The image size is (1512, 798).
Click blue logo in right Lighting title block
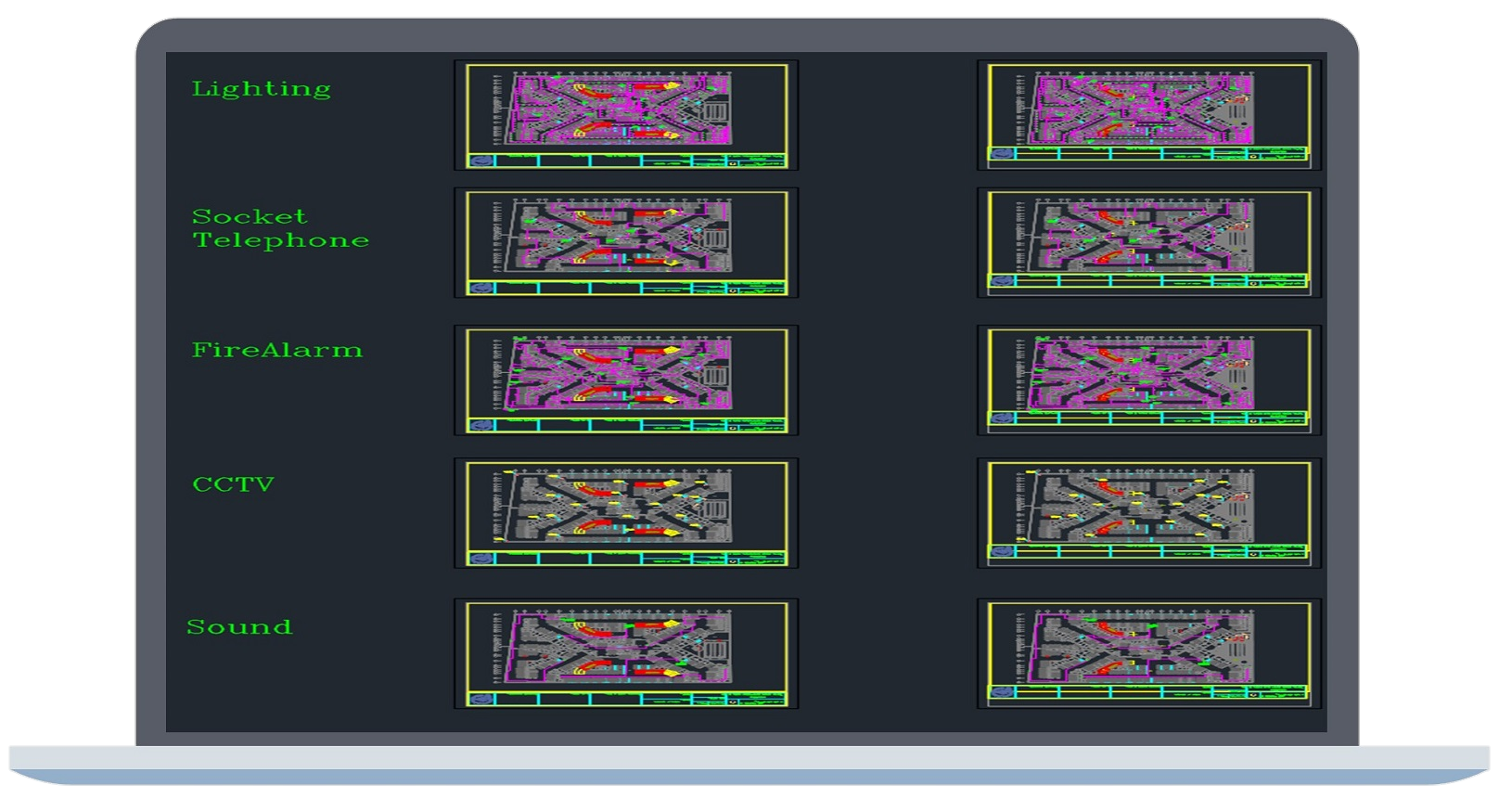(1002, 154)
